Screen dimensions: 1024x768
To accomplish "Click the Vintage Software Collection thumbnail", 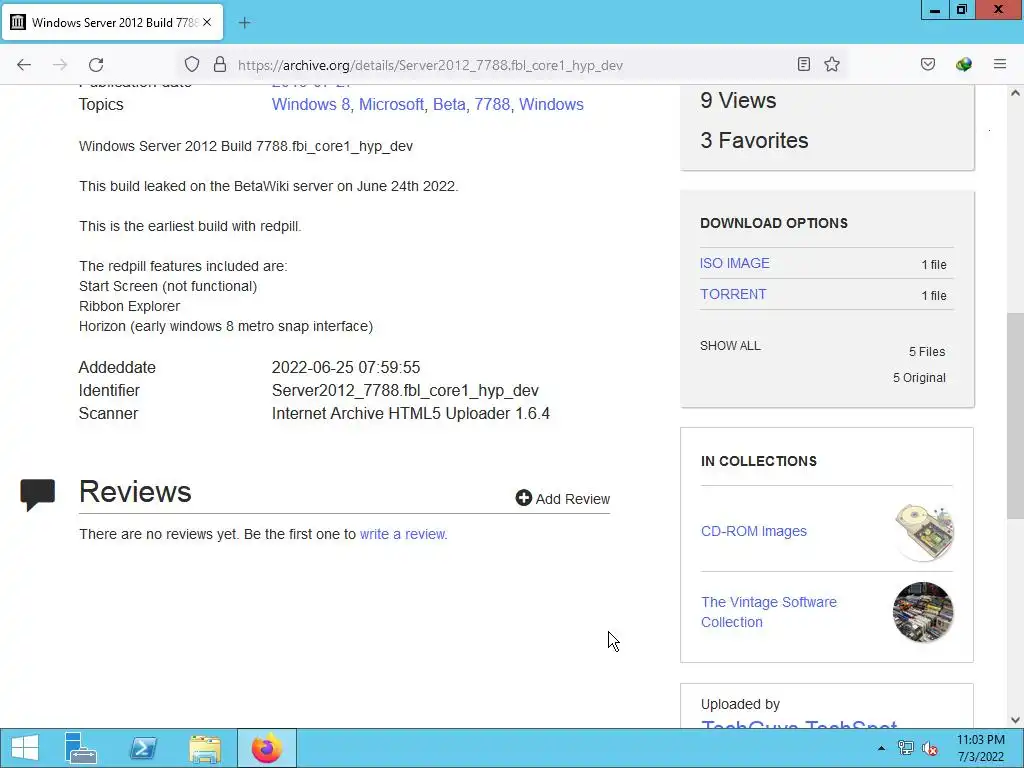I will coord(923,612).
